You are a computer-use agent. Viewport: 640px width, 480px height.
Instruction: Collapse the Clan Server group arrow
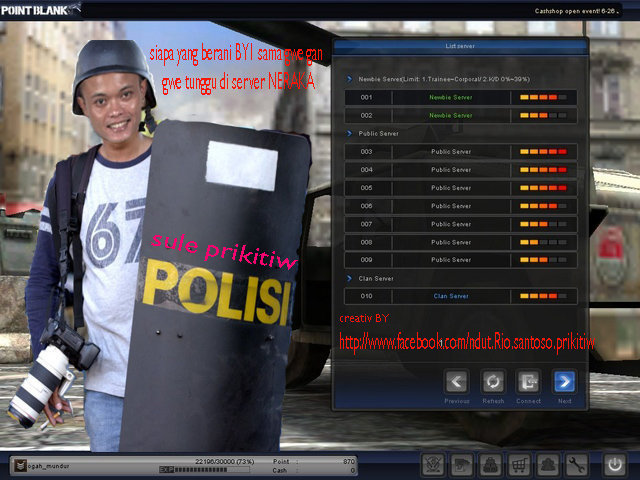tap(349, 278)
